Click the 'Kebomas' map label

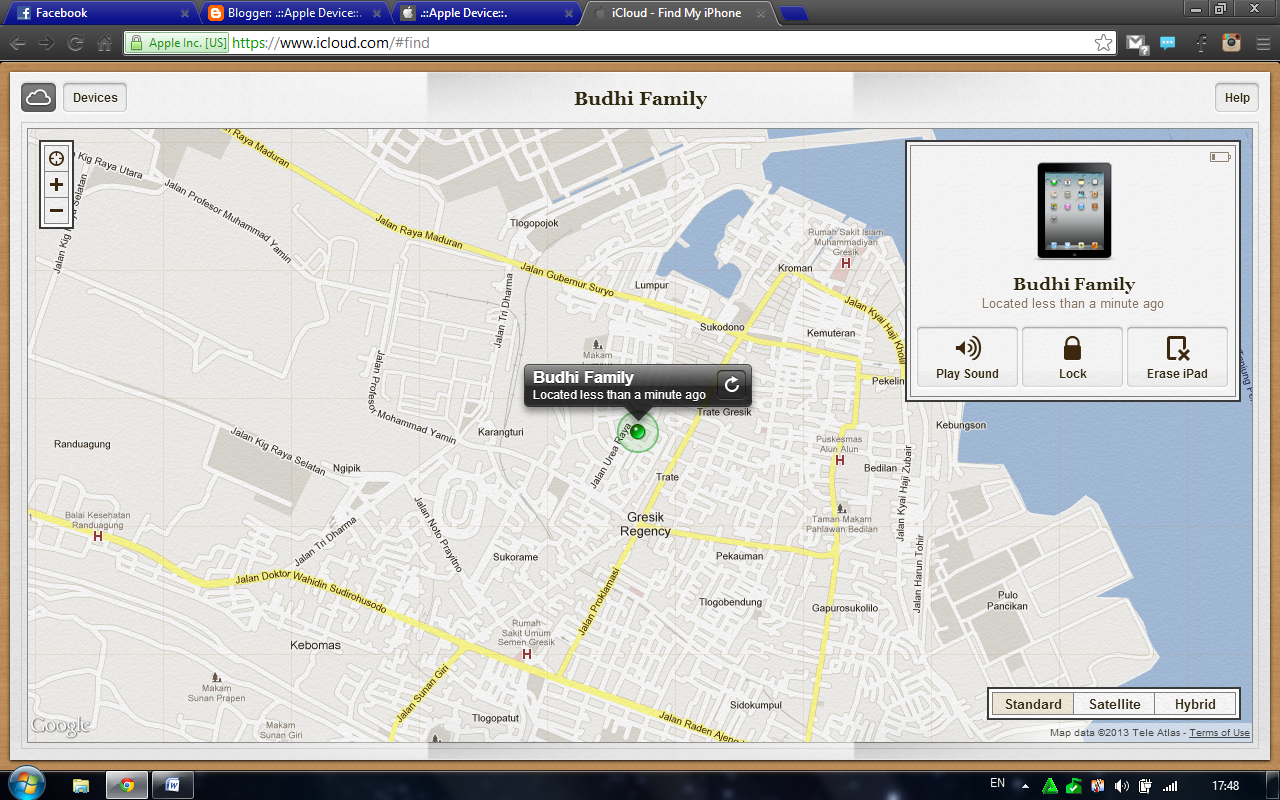315,645
